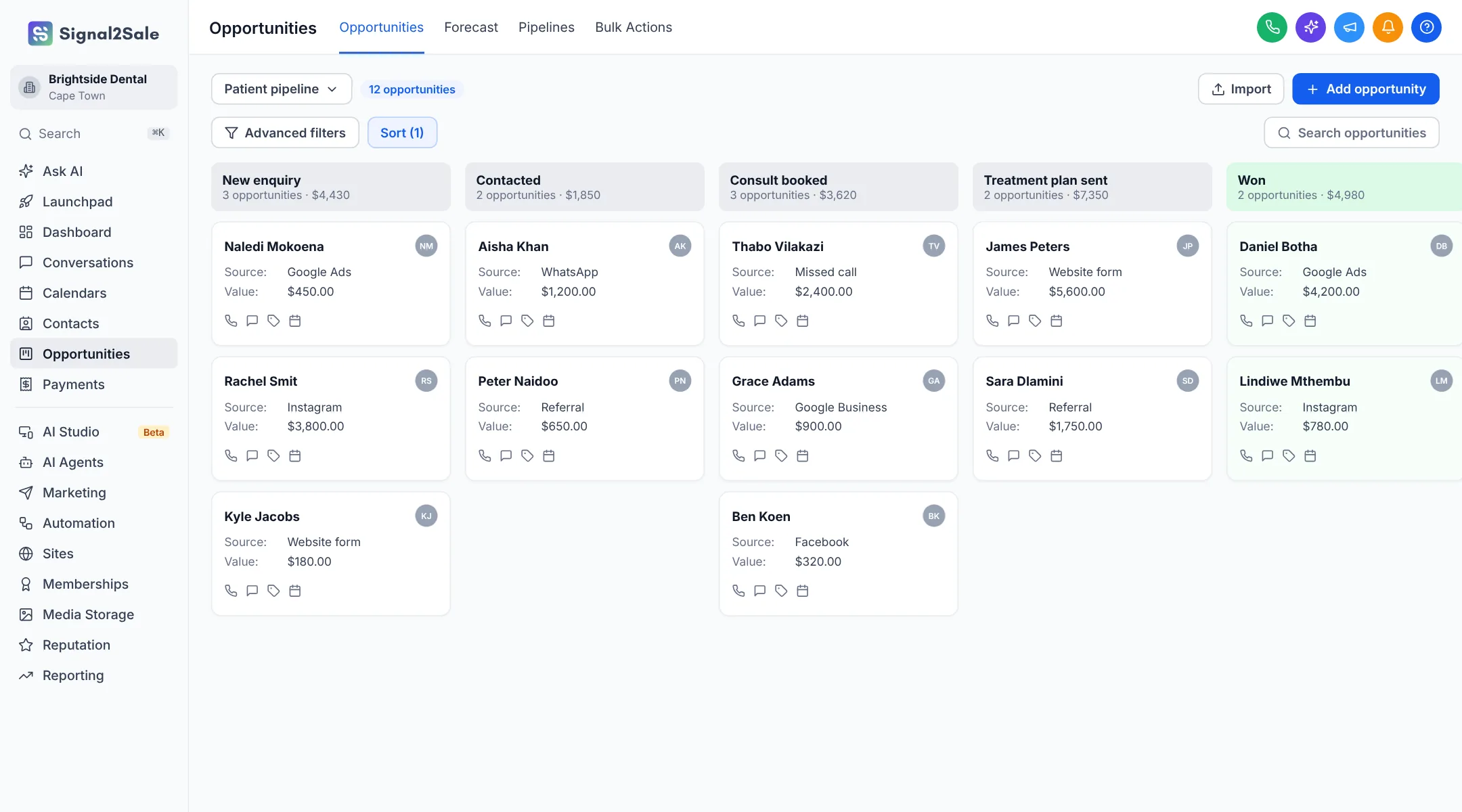
Task: Click Add opportunity button
Action: pos(1366,89)
